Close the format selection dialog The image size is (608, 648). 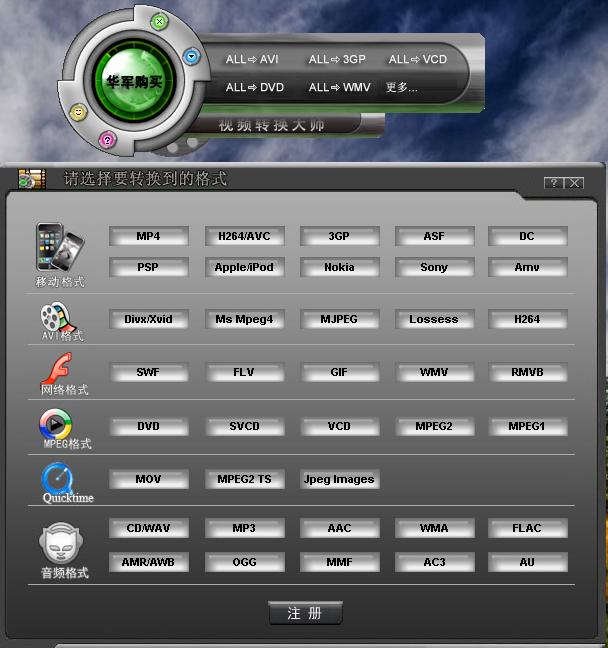[x=574, y=183]
